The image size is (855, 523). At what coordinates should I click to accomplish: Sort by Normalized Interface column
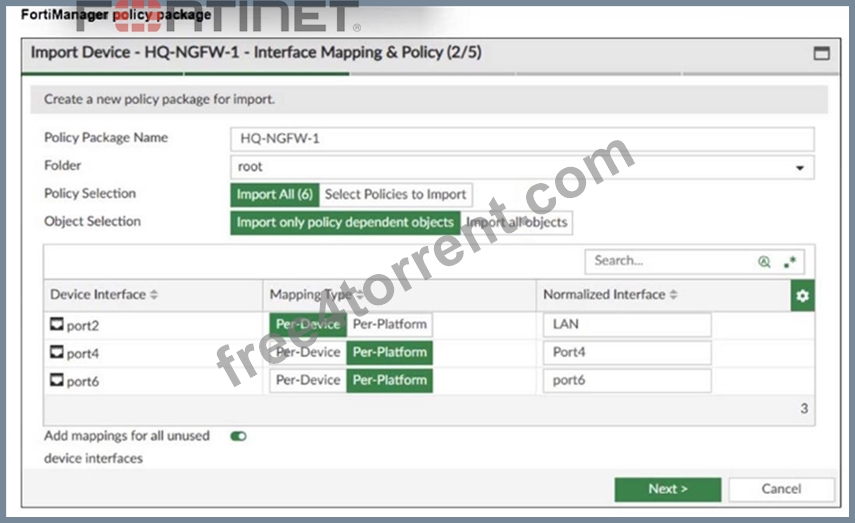click(673, 294)
